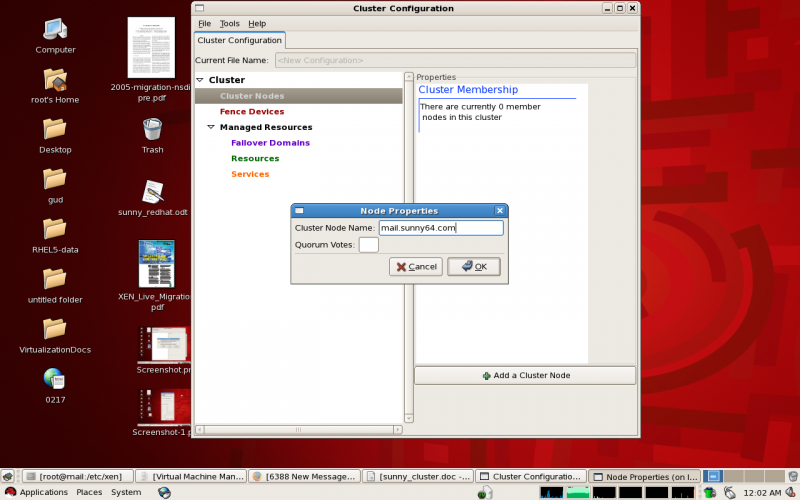Select the XEN_Live_Migration pdf thumbnail
800x500 pixels.
click(x=157, y=264)
